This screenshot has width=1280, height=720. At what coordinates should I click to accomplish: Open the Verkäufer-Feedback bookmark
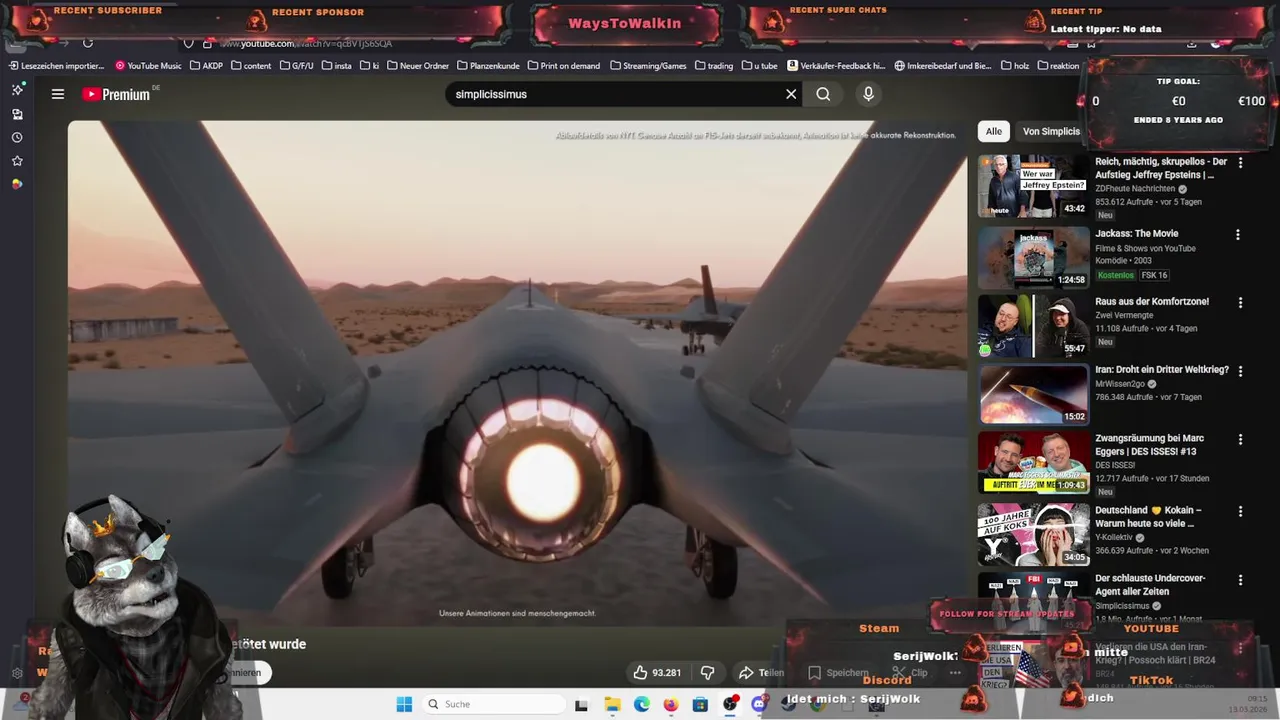tap(837, 66)
